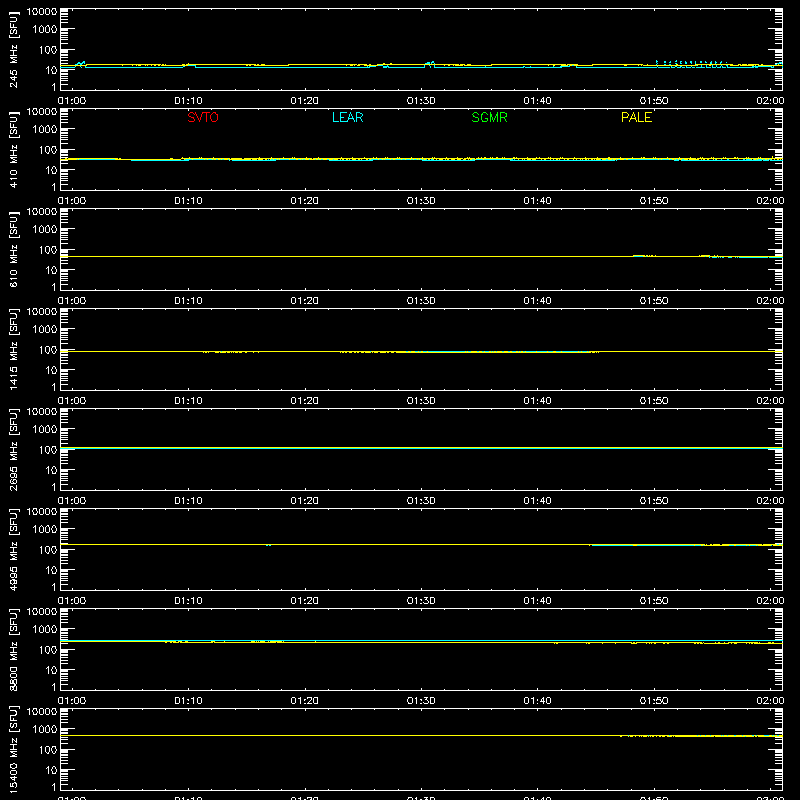Click the 01:10 time label under 2695 MHz plot
The width and height of the screenshot is (800, 800).
(x=188, y=501)
